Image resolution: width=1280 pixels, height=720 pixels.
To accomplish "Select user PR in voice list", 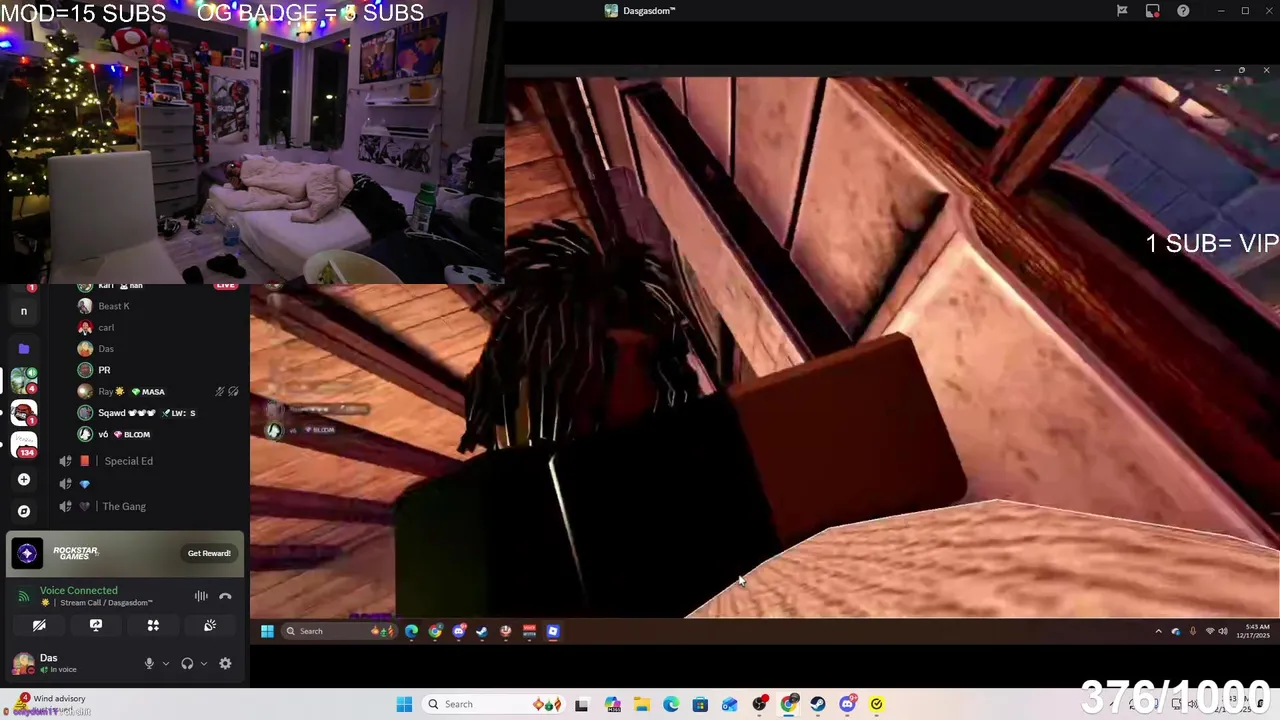I will 104,370.
